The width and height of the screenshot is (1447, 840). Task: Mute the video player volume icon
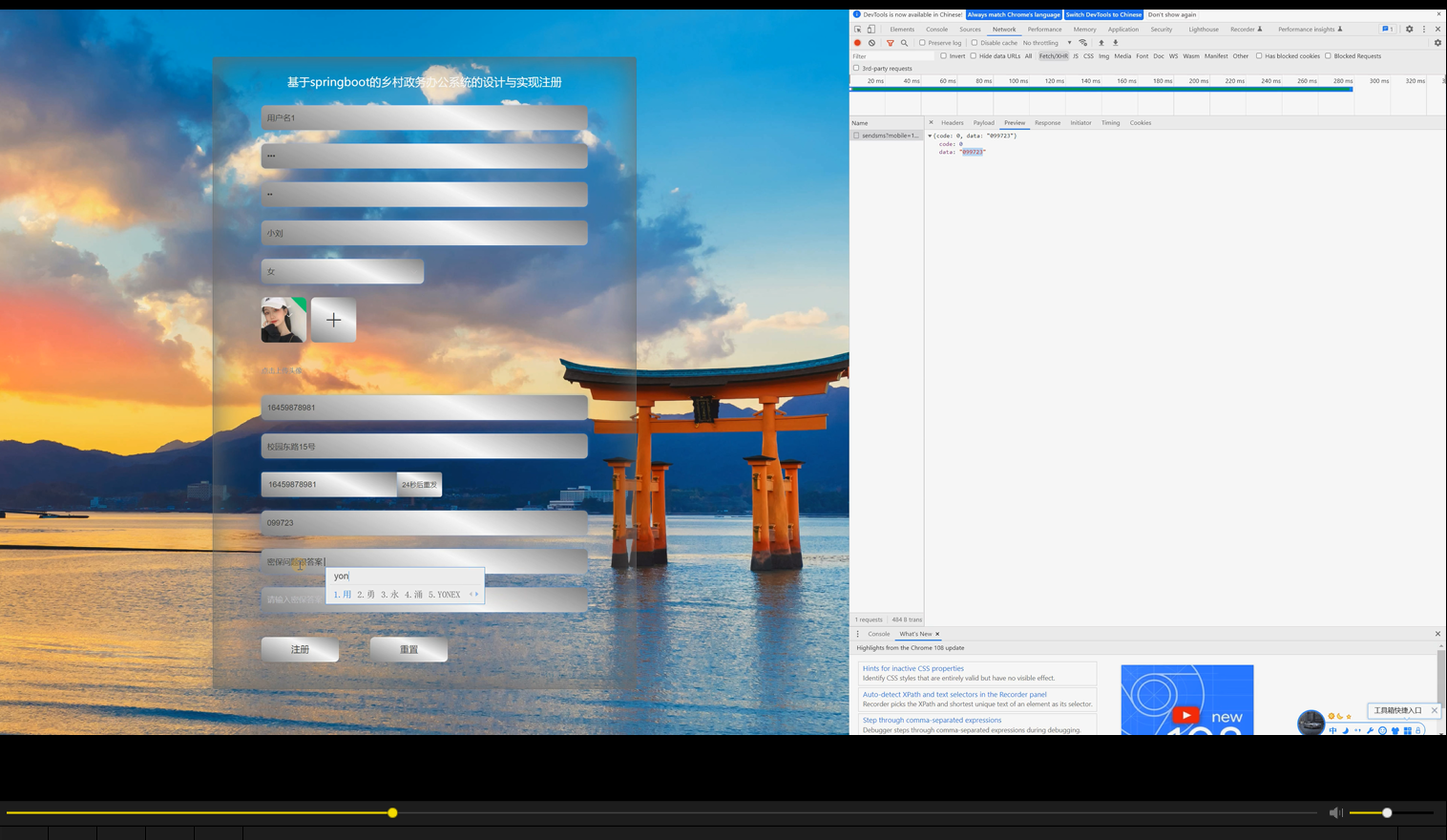(x=1335, y=812)
